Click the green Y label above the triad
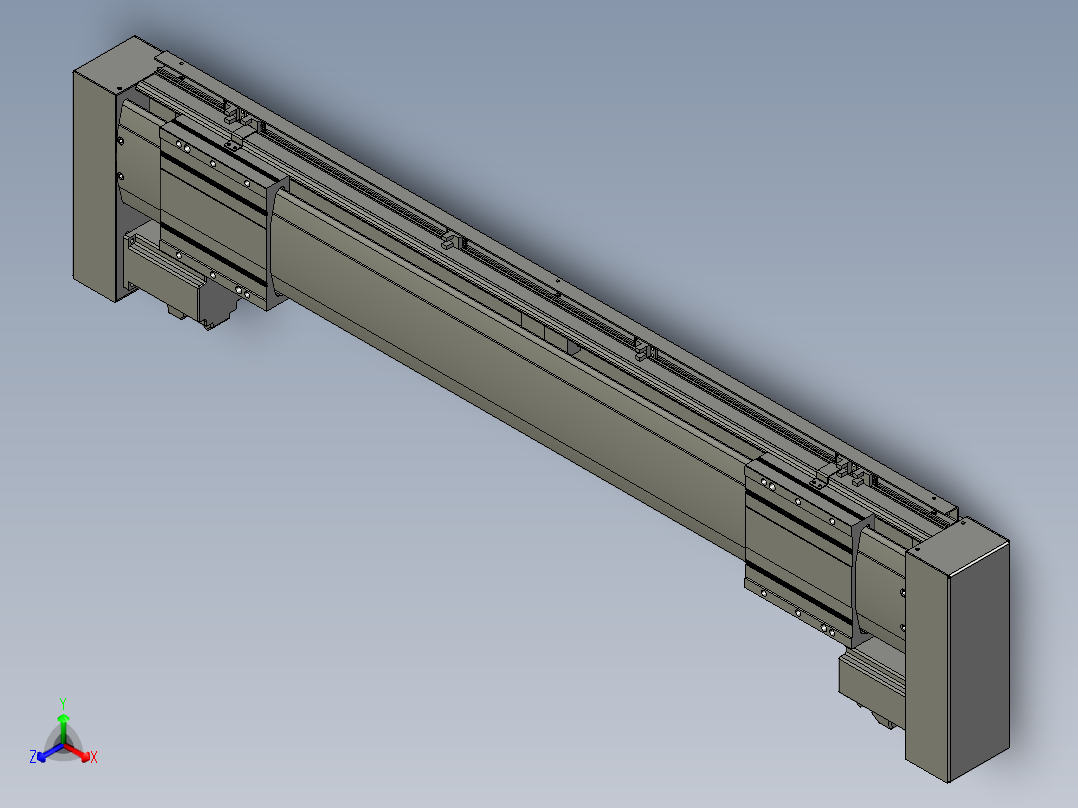 [x=63, y=703]
